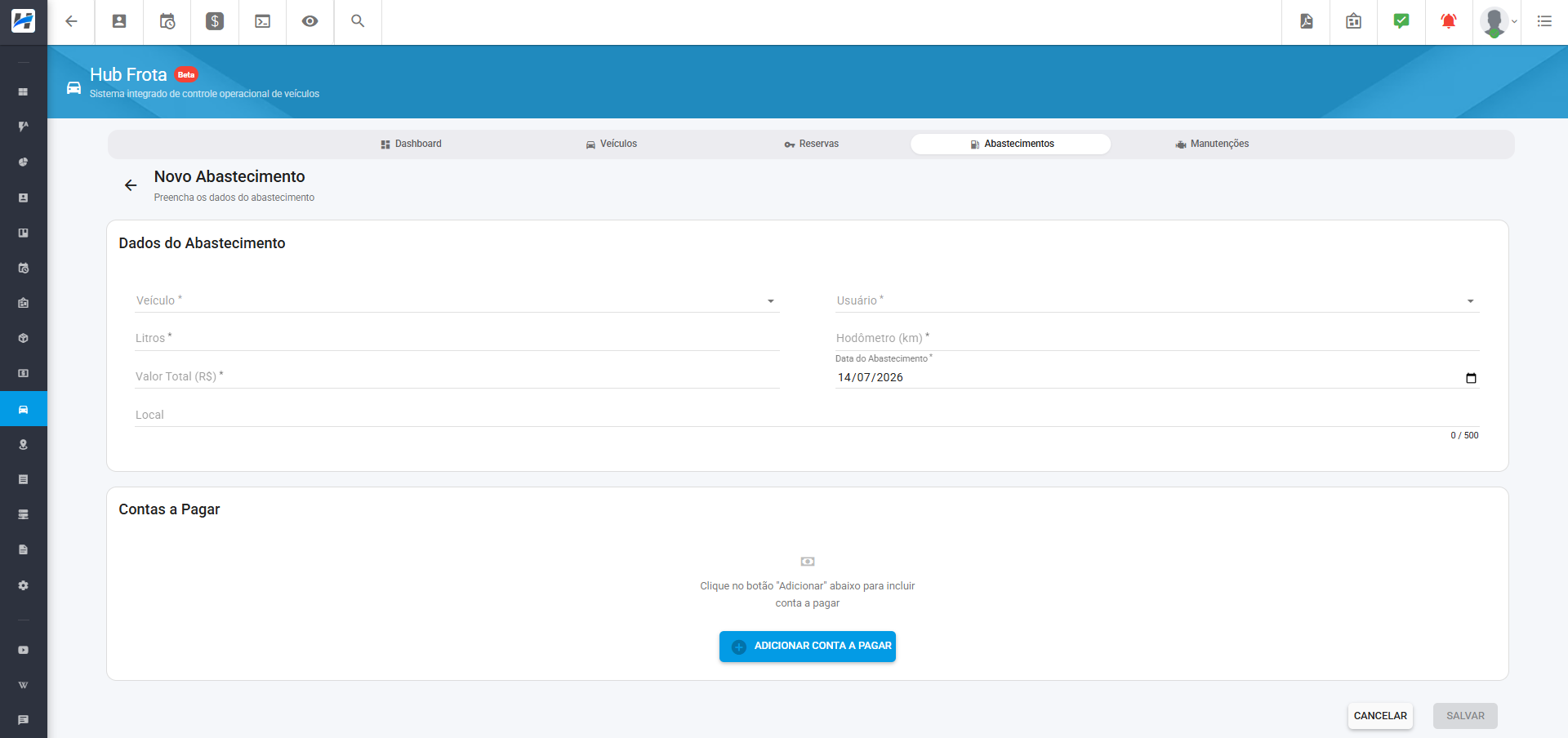Expand the Usuário dropdown

click(x=1157, y=300)
